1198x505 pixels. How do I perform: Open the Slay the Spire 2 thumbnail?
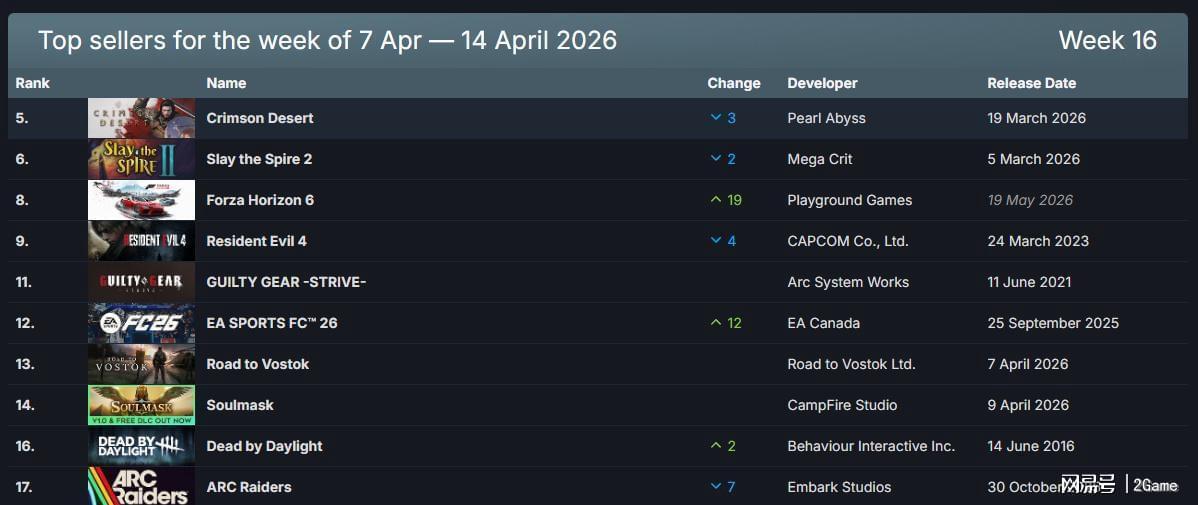pos(141,159)
